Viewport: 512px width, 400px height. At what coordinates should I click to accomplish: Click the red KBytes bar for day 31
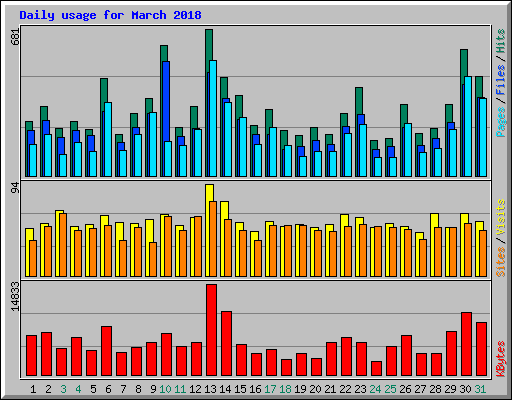tap(481, 349)
